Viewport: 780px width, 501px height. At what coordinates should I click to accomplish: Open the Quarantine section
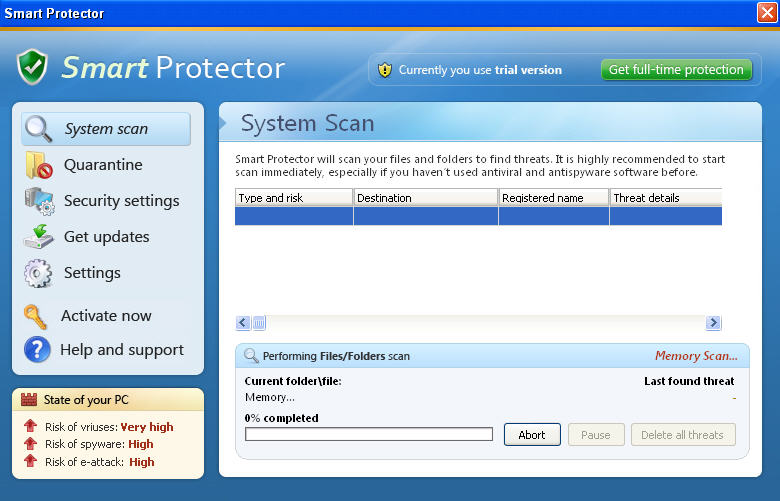point(103,165)
